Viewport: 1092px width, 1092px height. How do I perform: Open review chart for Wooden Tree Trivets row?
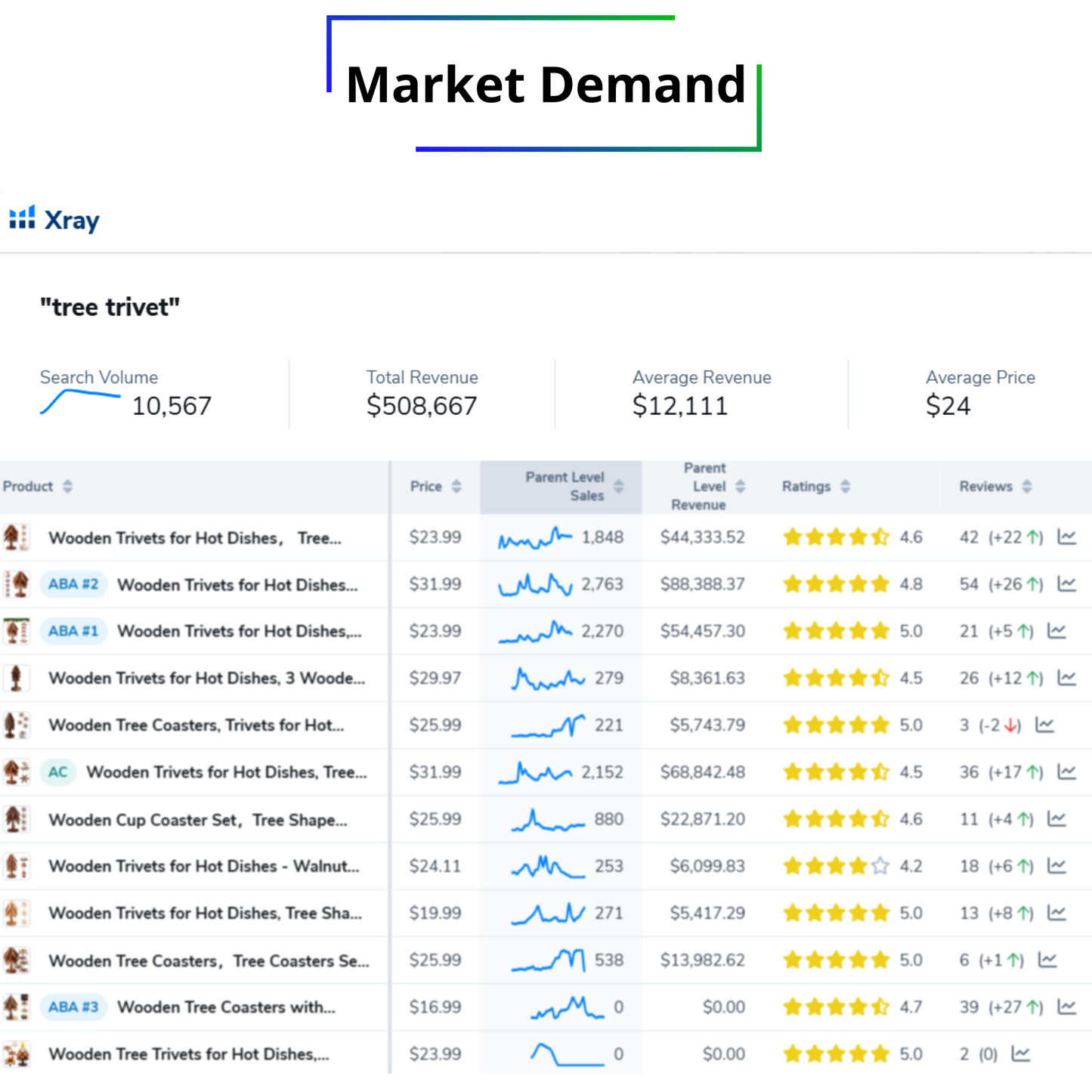pos(1021,1053)
